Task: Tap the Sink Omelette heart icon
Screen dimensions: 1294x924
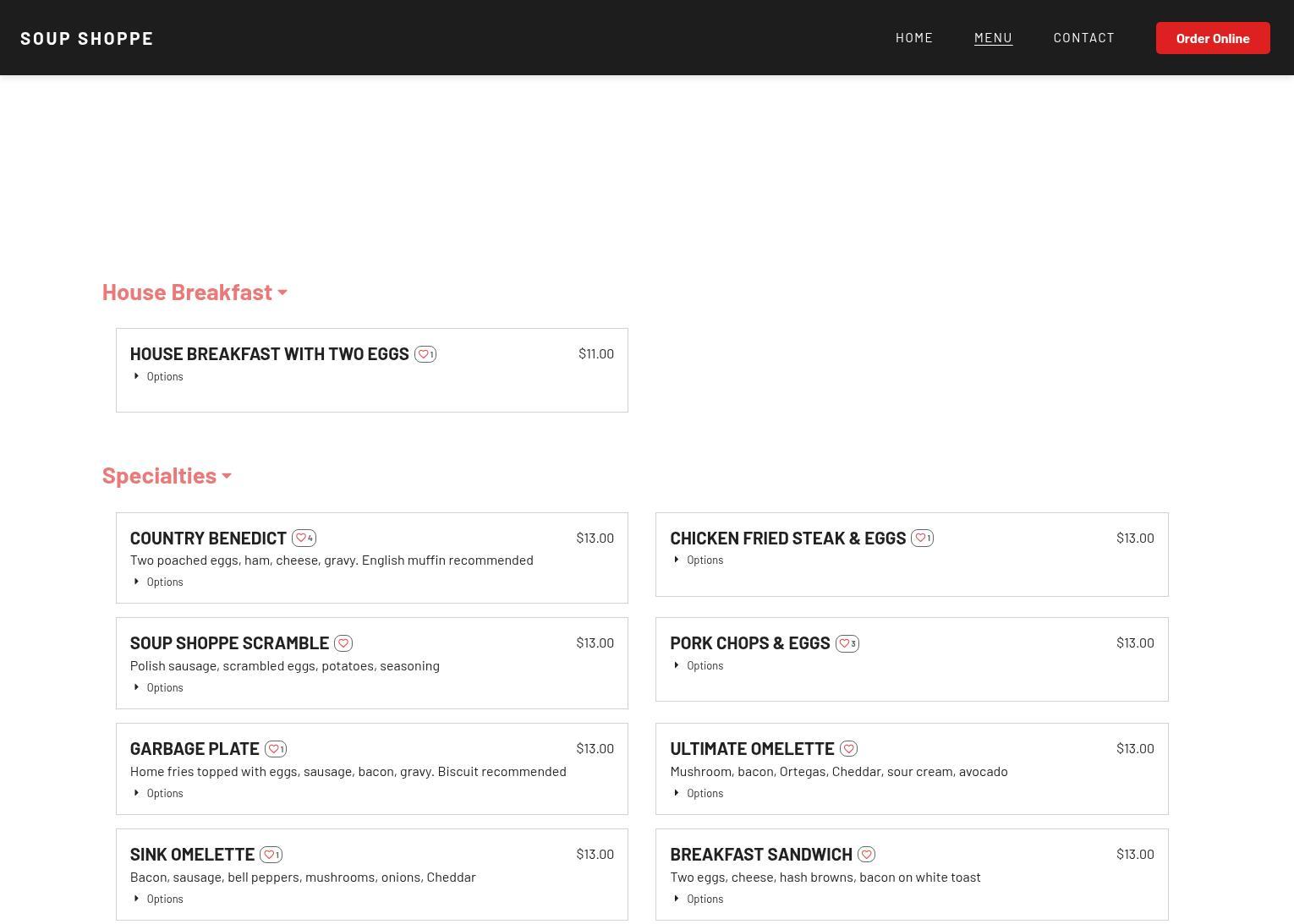Action: 269,855
